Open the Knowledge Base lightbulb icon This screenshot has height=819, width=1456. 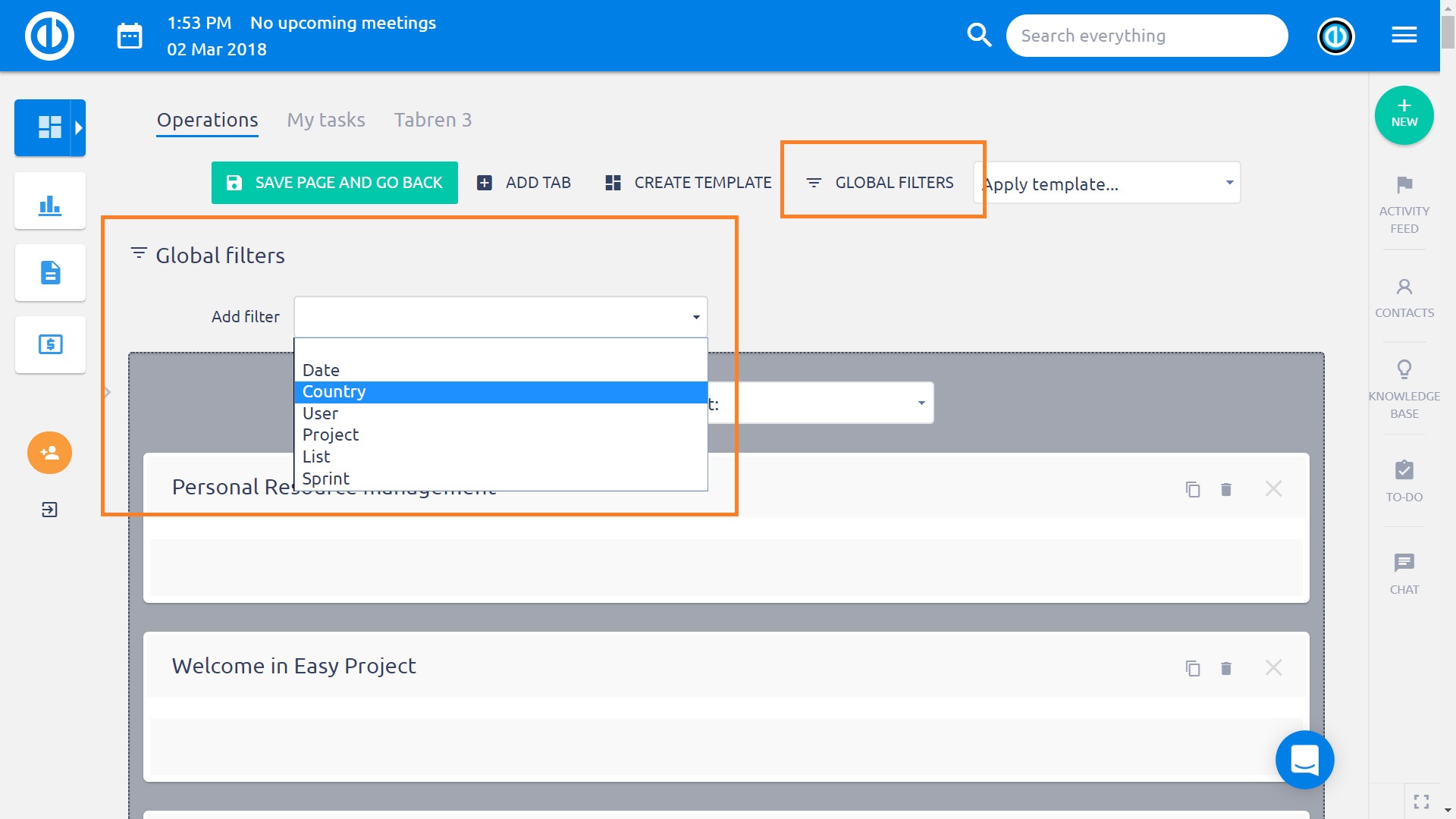coord(1404,370)
